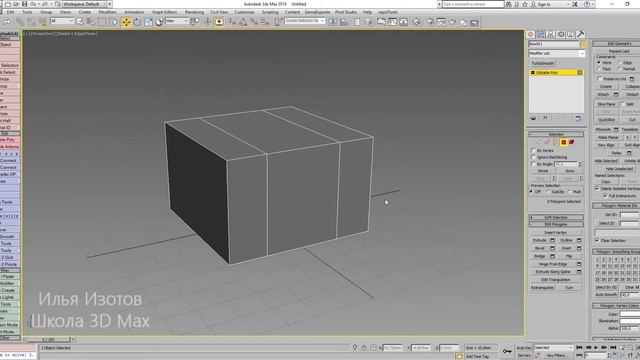This screenshot has width=640, height=360.
Task: Toggle Preserve UVs checkbox
Action: [x=600, y=78]
